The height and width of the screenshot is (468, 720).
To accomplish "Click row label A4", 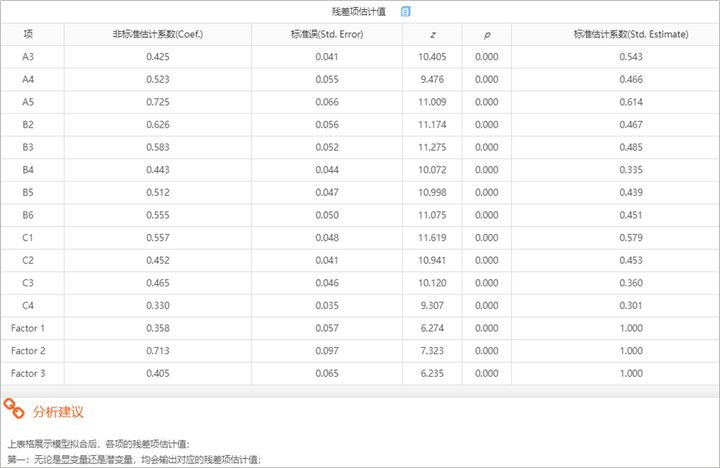I will click(28, 79).
